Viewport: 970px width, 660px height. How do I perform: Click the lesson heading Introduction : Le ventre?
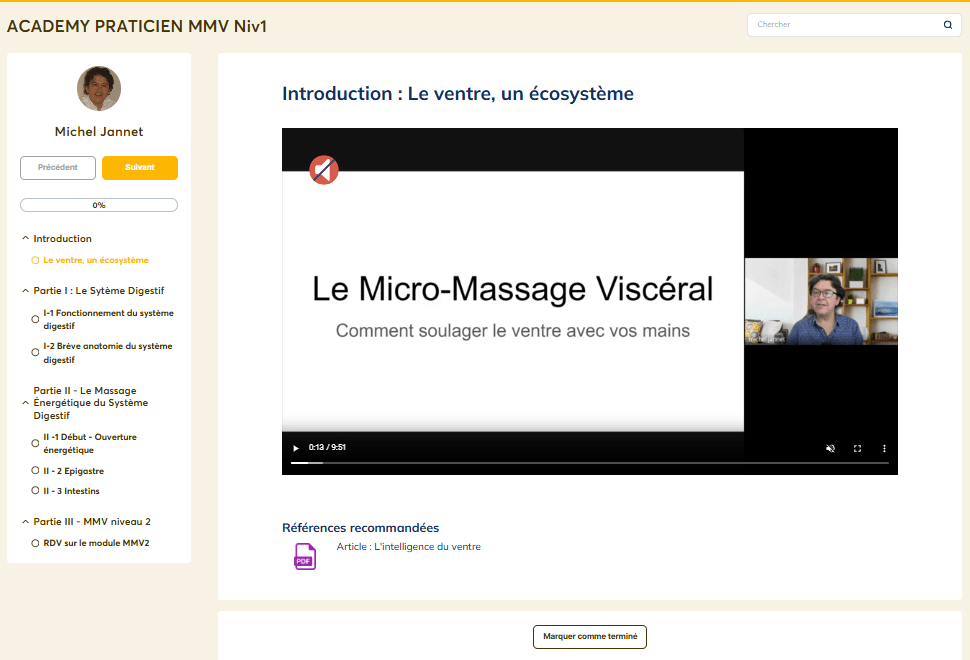pyautogui.click(x=458, y=93)
